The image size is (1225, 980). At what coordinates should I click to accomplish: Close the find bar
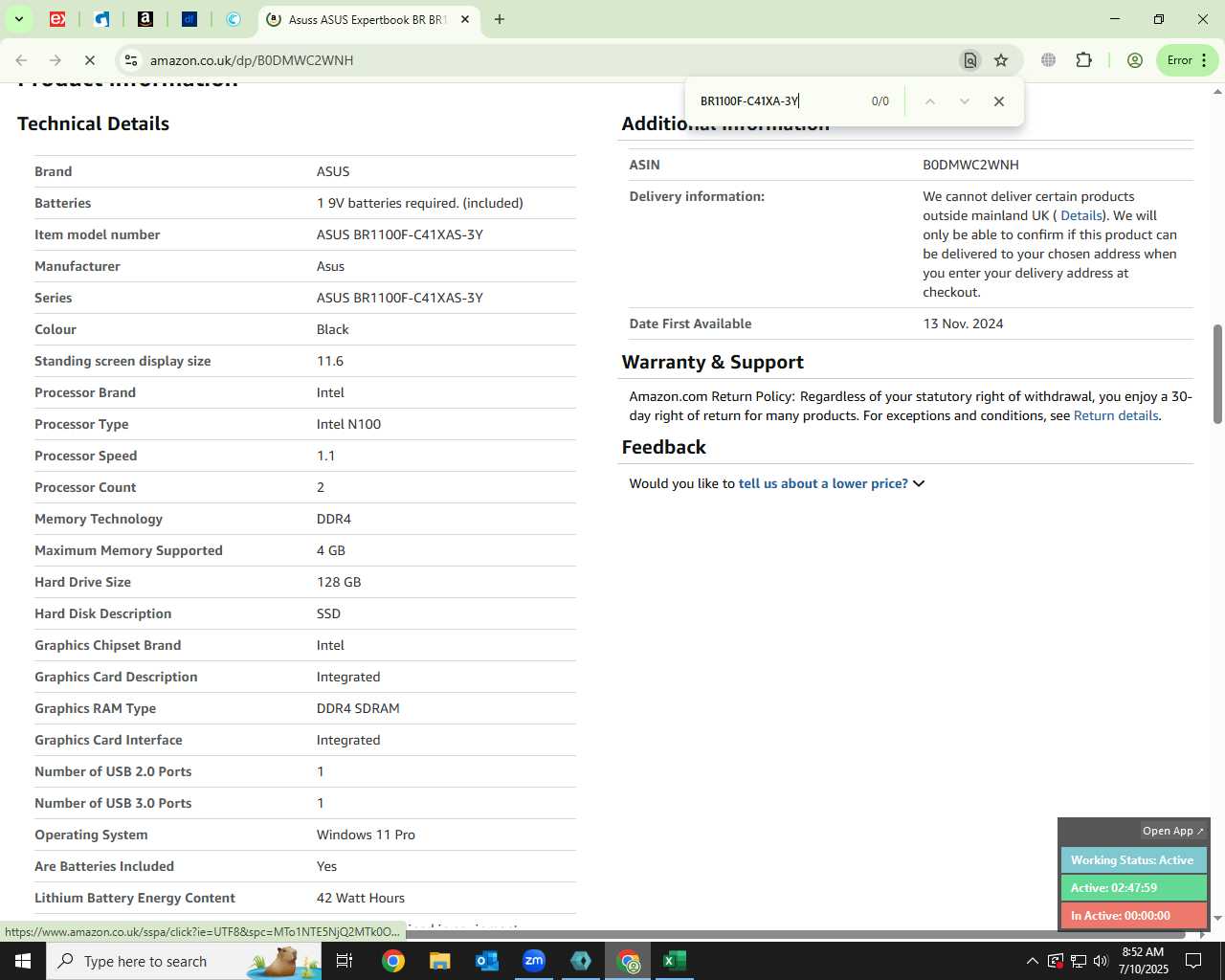(x=998, y=101)
